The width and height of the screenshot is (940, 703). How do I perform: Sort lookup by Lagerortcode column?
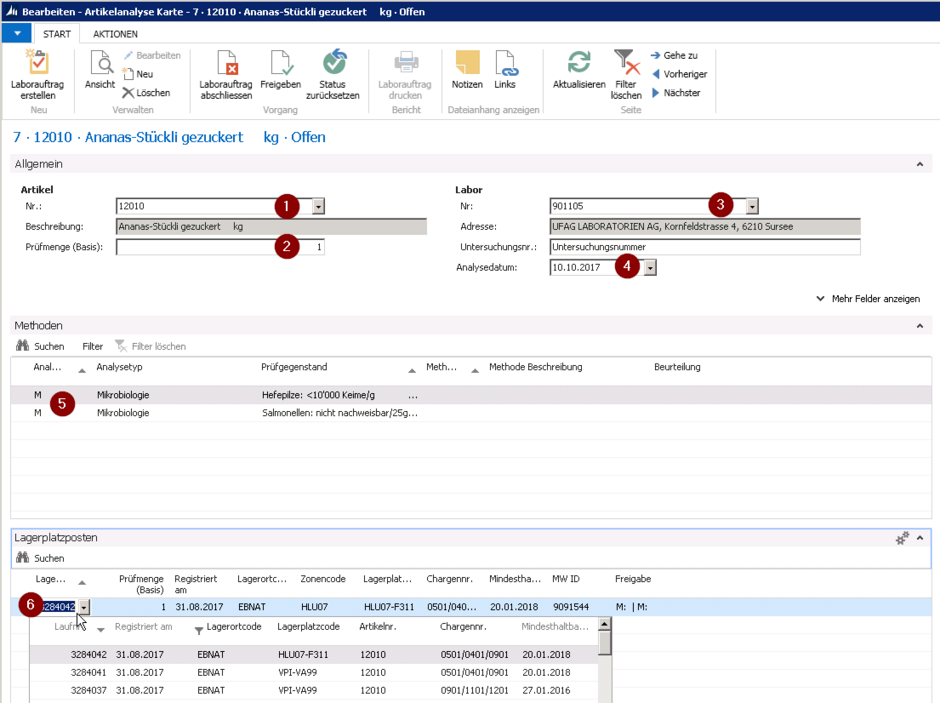pyautogui.click(x=234, y=626)
